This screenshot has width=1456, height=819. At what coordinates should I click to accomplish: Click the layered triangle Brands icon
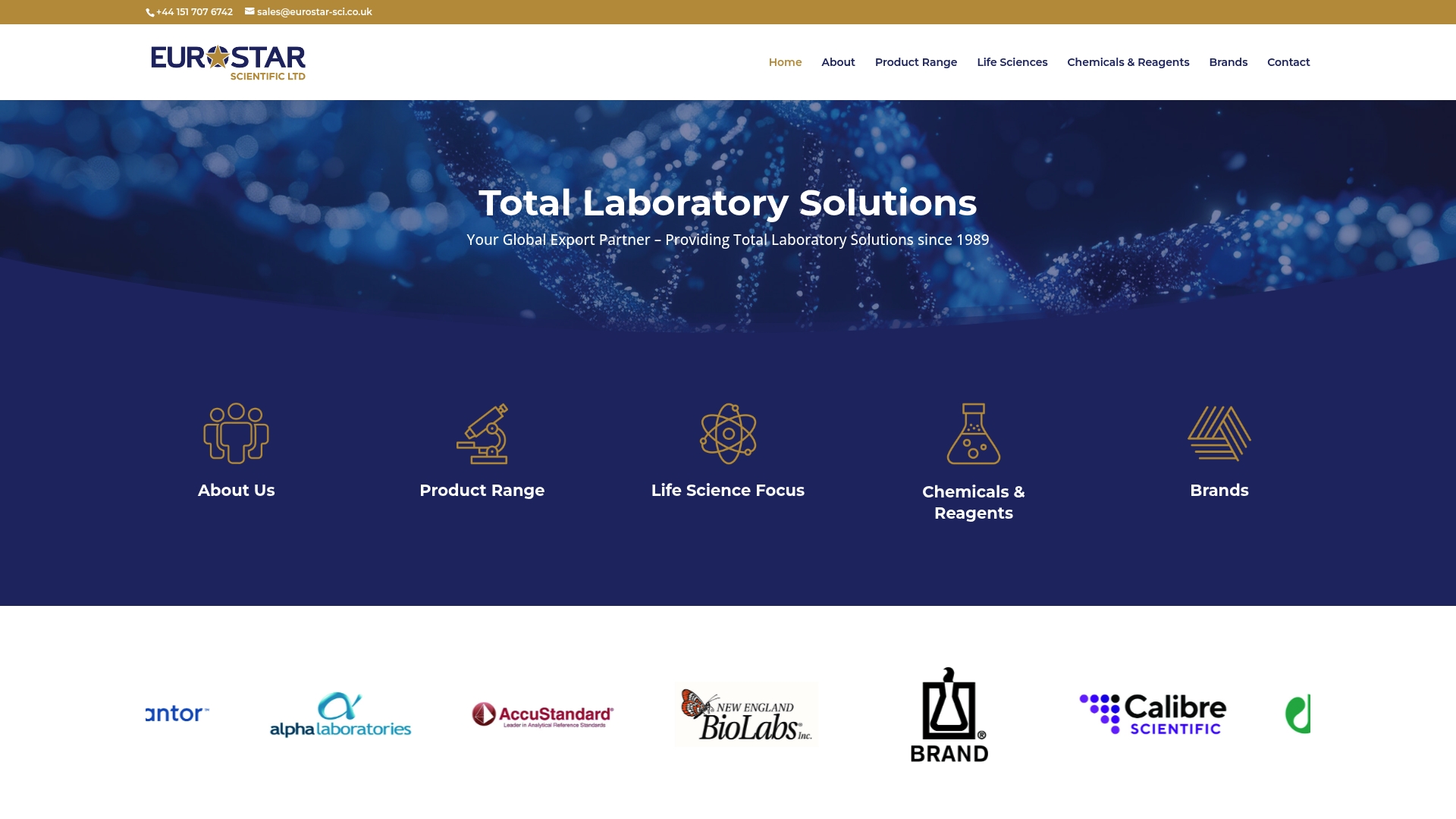1219,433
